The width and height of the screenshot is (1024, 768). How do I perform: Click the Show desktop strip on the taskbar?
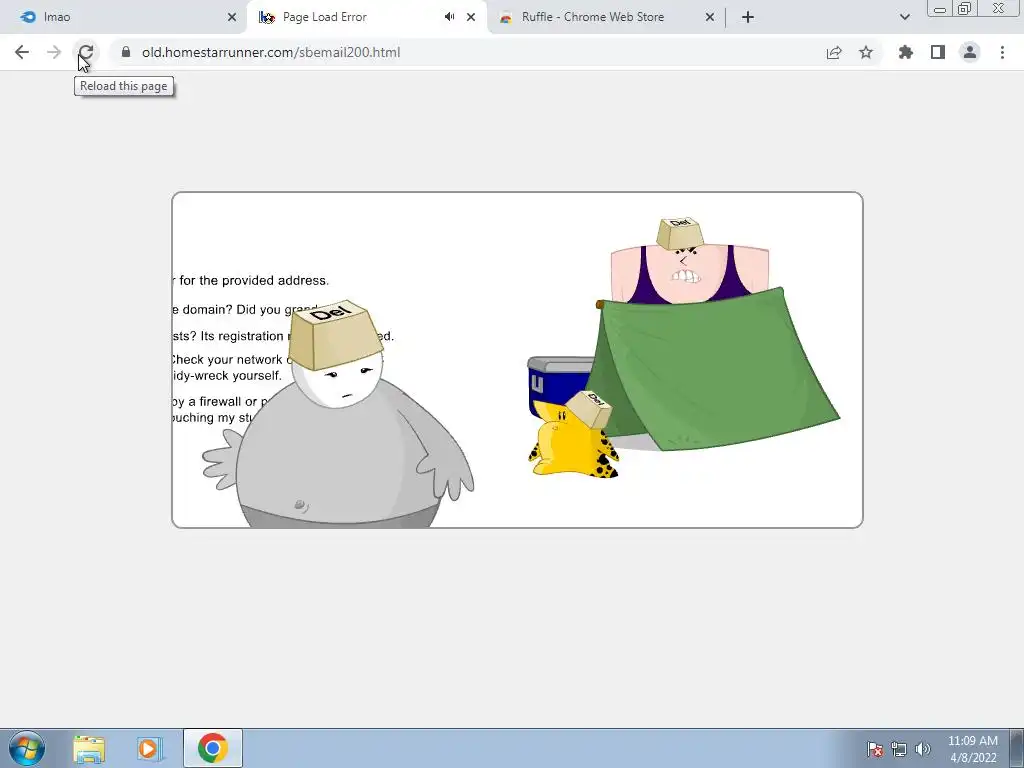[1017, 748]
